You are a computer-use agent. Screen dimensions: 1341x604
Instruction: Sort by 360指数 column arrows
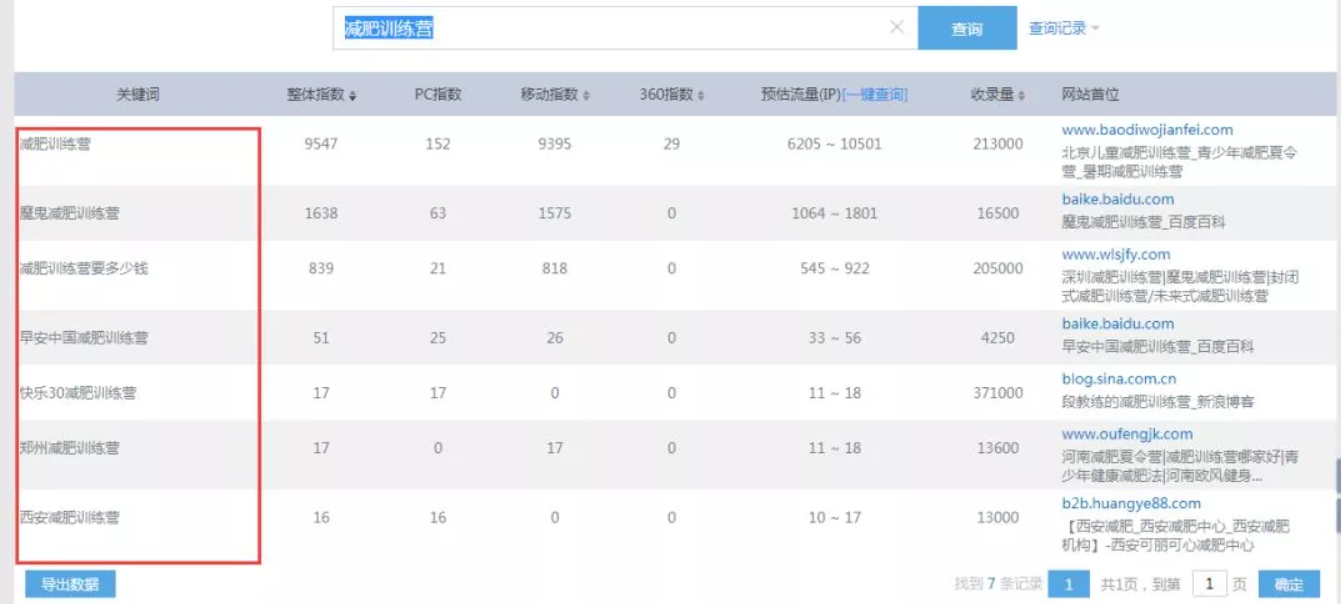[701, 96]
